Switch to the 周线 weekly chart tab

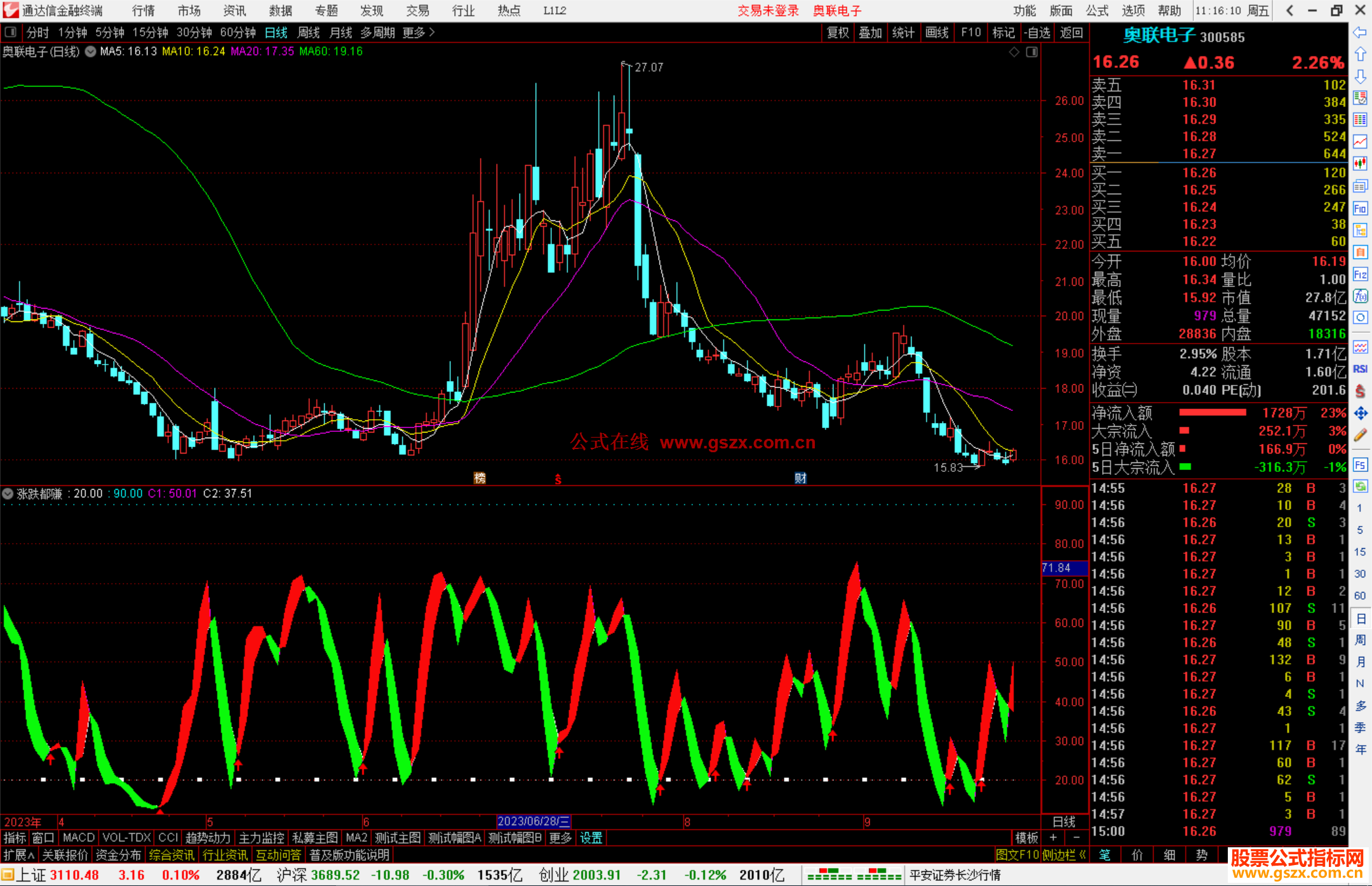click(308, 32)
